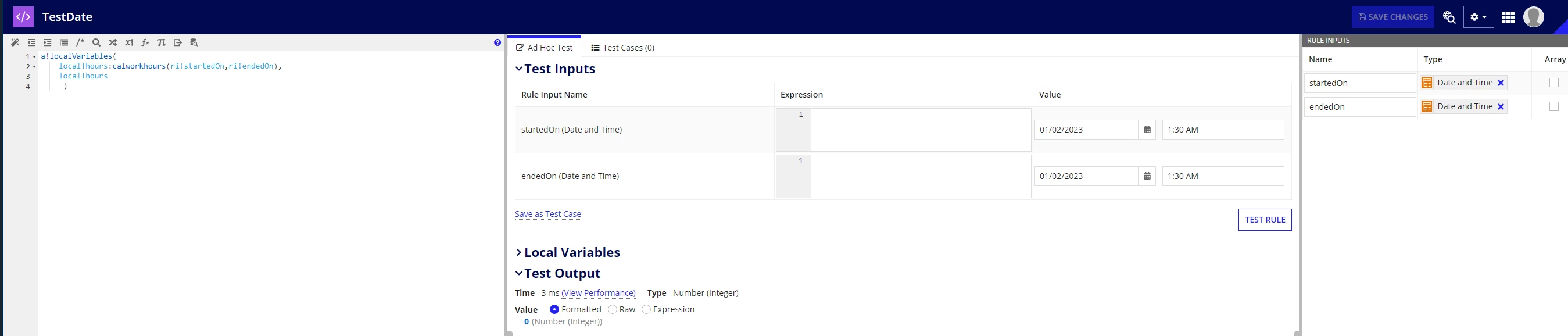This screenshot has width=1568, height=336.
Task: Click the fx function icon
Action: point(145,42)
